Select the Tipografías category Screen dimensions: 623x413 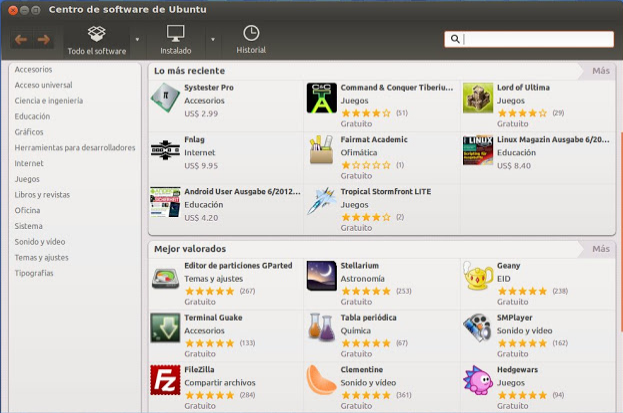34,273
